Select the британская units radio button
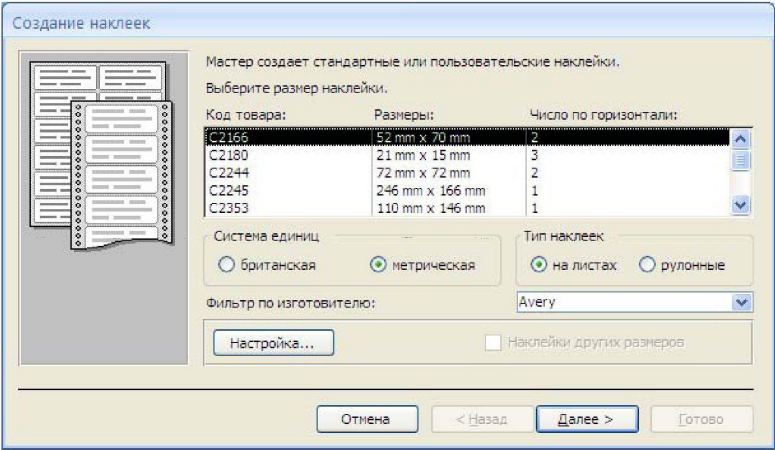Screen dimensions: 775x450 (226, 265)
